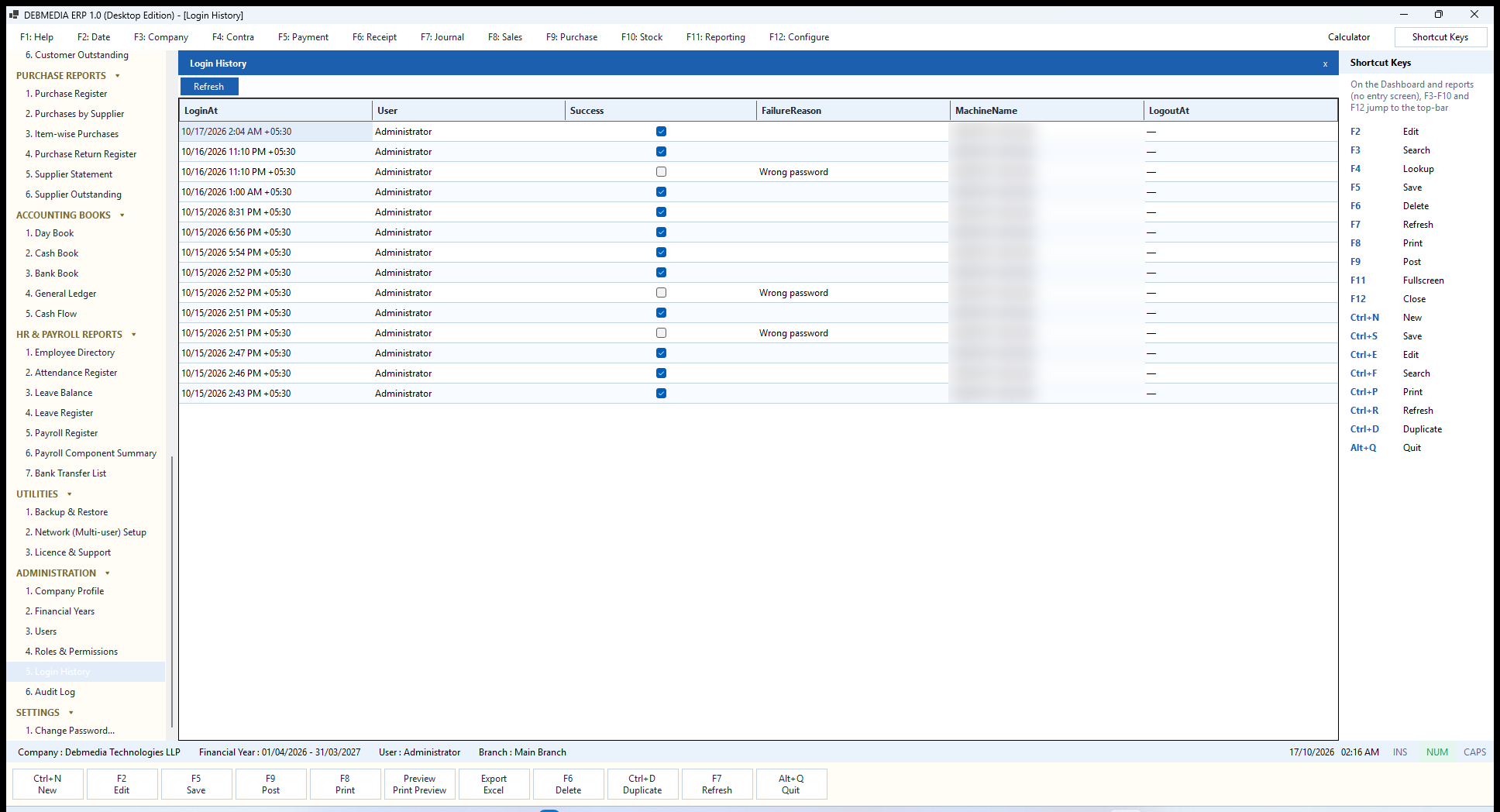
Task: Select the 10/16/2026 11:10 PM Wrong password cell
Action: click(x=853, y=172)
